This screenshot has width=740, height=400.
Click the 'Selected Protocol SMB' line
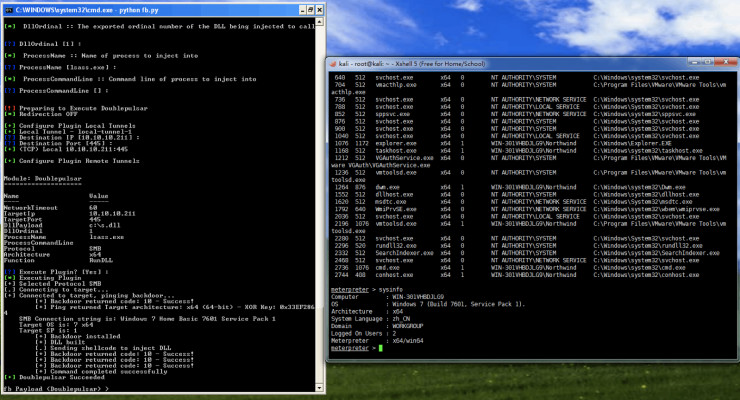52,284
